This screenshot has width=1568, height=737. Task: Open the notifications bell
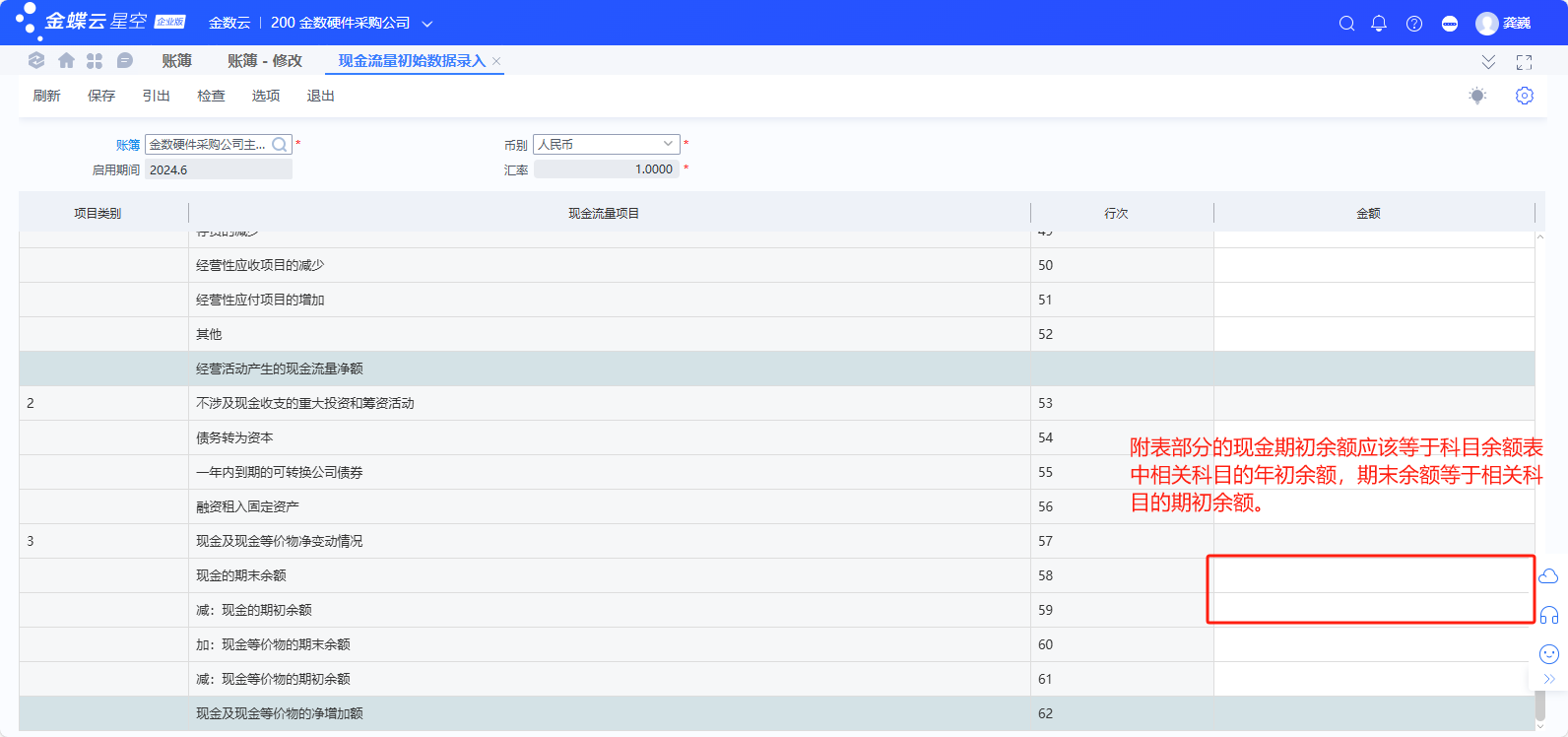1379,24
